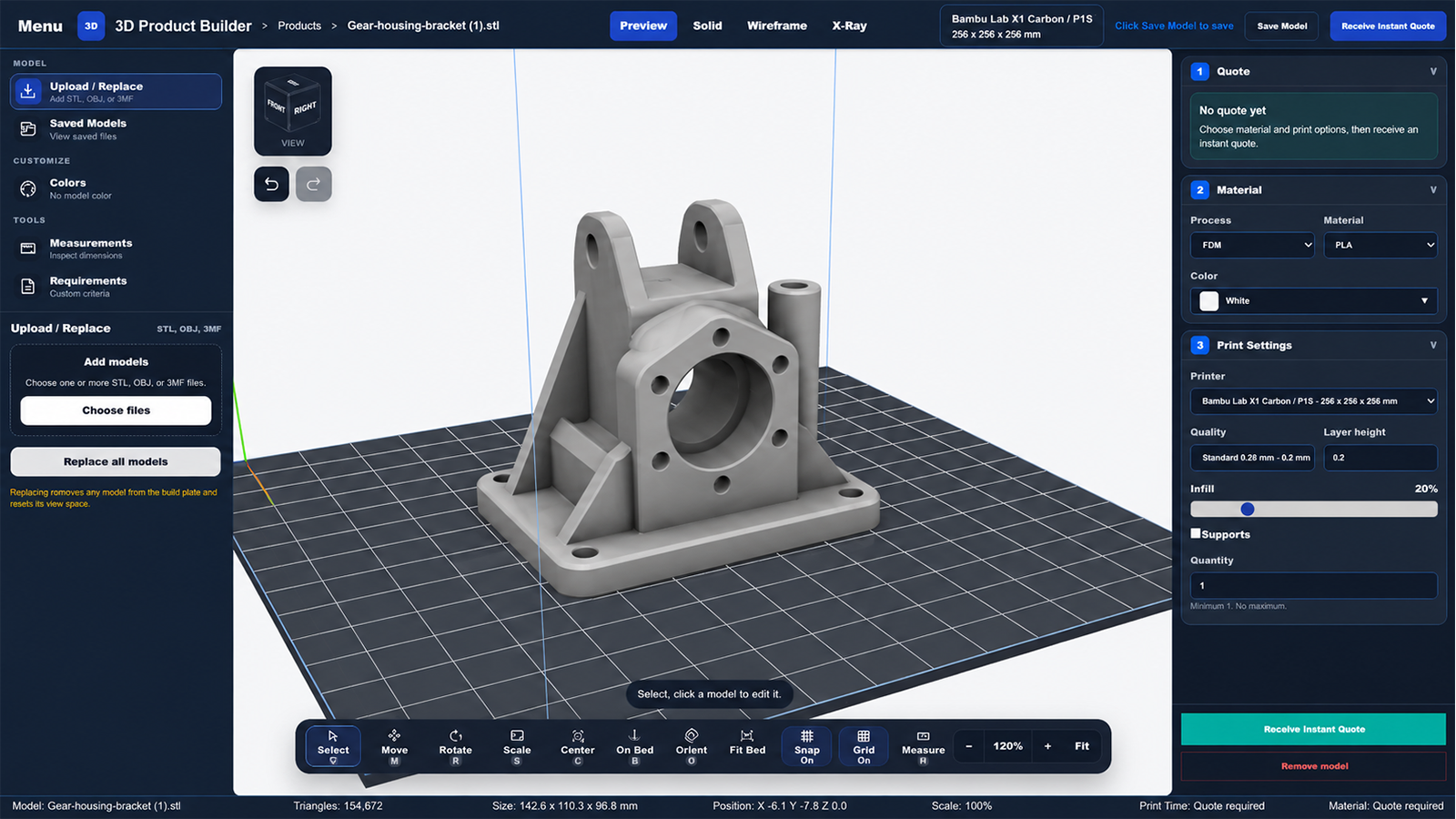Go to Products breadcrumb

pos(299,25)
